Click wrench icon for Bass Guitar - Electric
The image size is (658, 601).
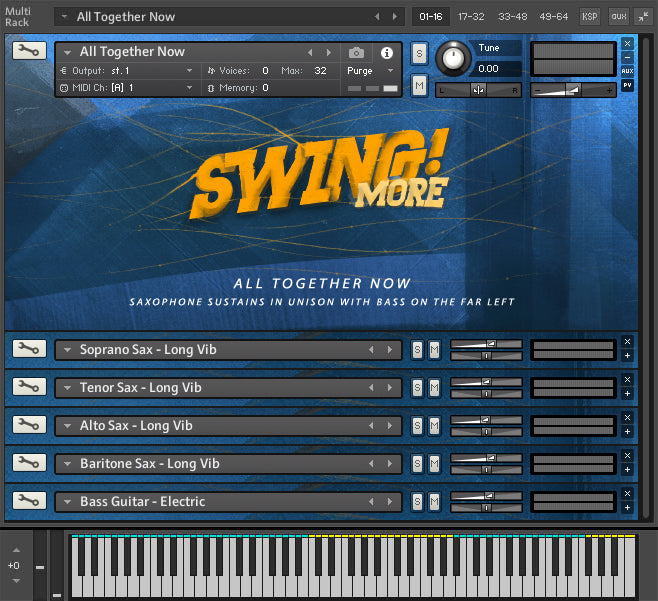(29, 501)
